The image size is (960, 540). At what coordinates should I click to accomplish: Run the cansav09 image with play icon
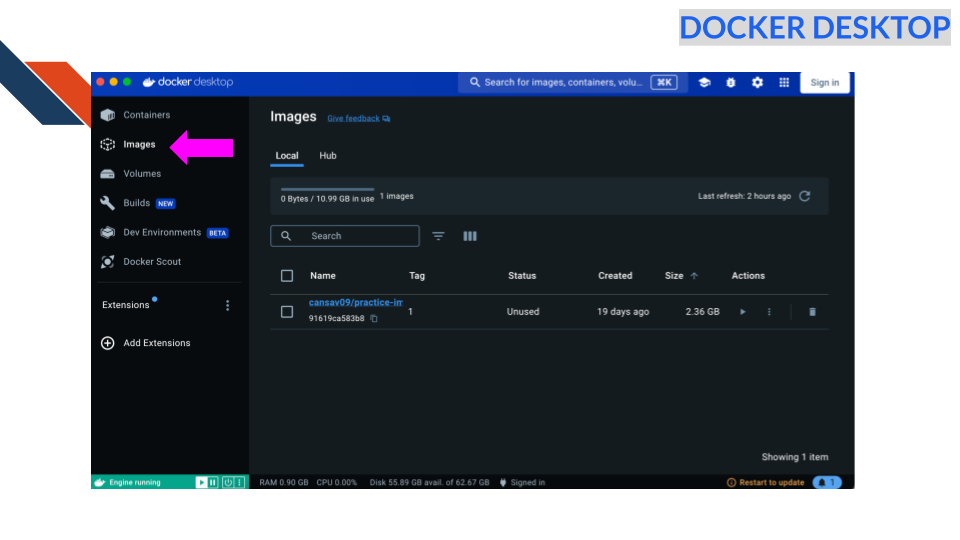(743, 312)
